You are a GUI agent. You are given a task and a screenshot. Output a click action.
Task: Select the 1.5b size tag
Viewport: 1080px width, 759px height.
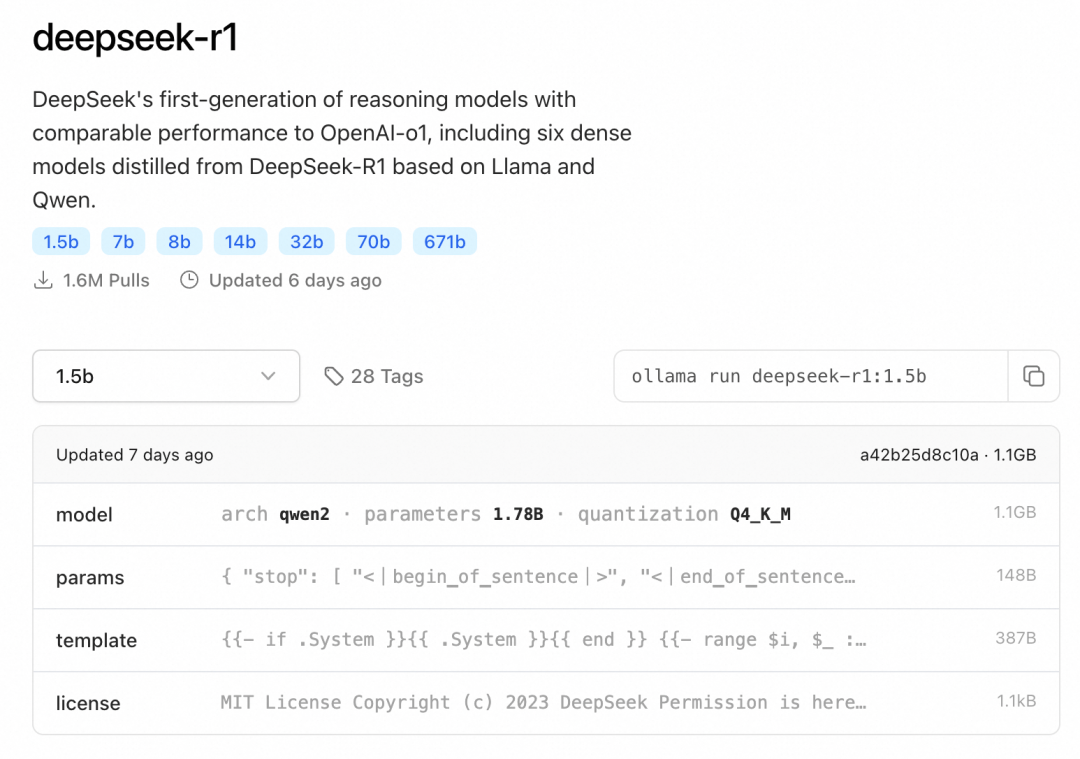61,241
